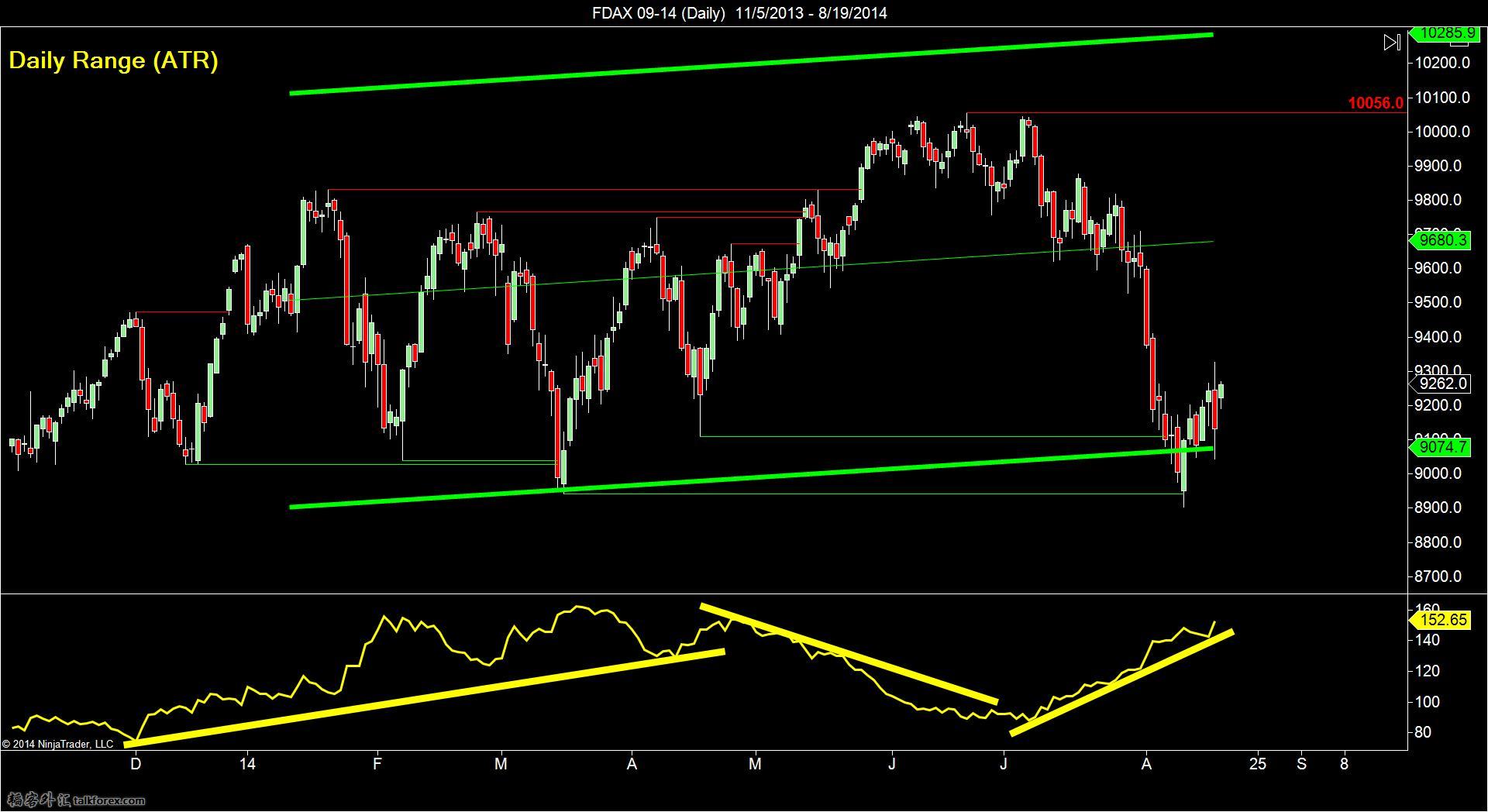Click the A month label below April candles
Viewport: 1488px width, 812px height.
[x=632, y=764]
